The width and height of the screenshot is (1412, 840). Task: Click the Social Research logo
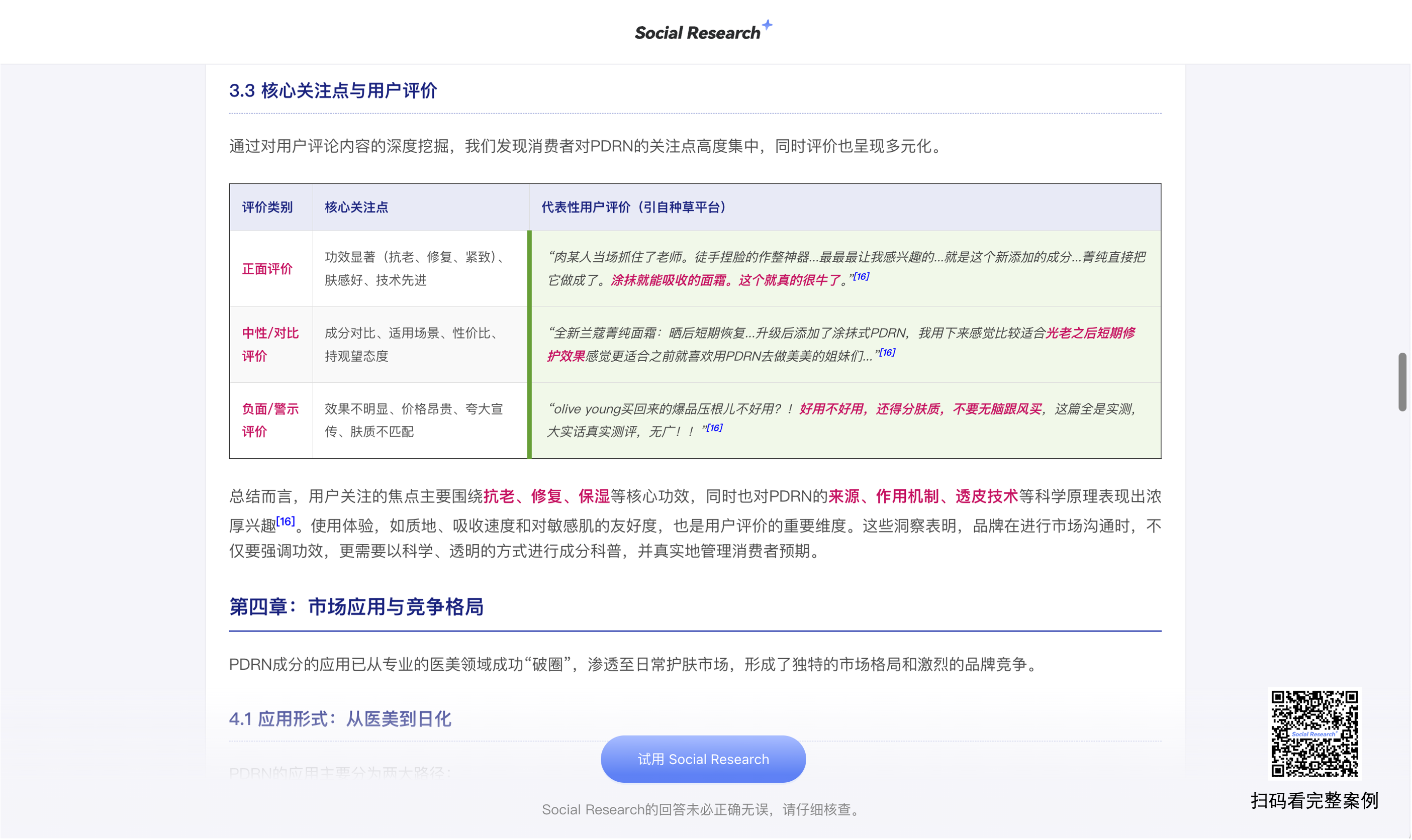pos(703,31)
